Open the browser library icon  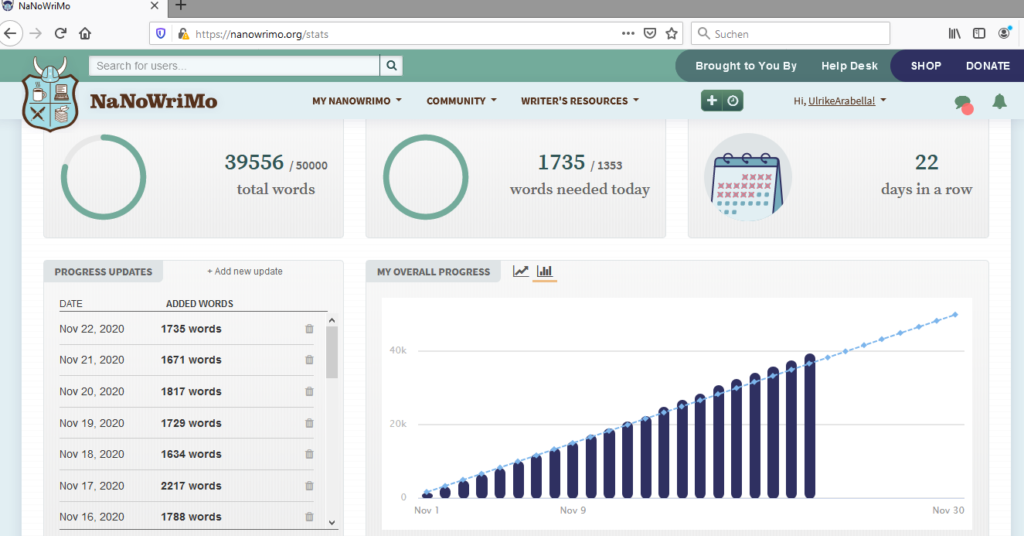(x=954, y=33)
